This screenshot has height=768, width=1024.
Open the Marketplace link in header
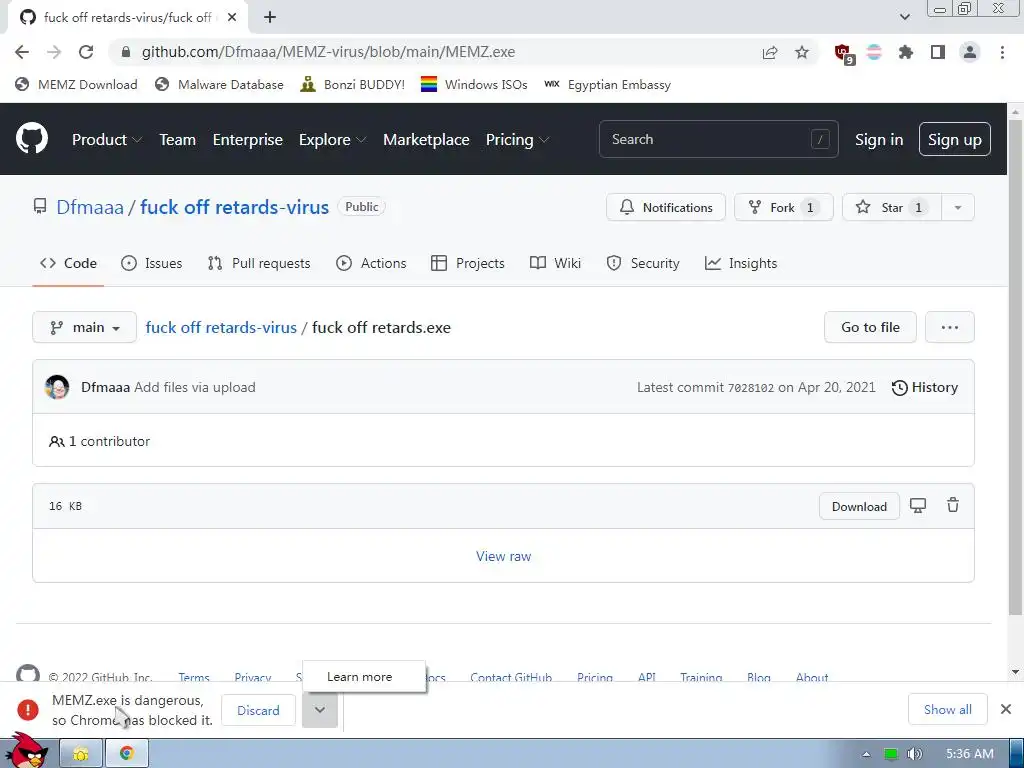coord(426,140)
